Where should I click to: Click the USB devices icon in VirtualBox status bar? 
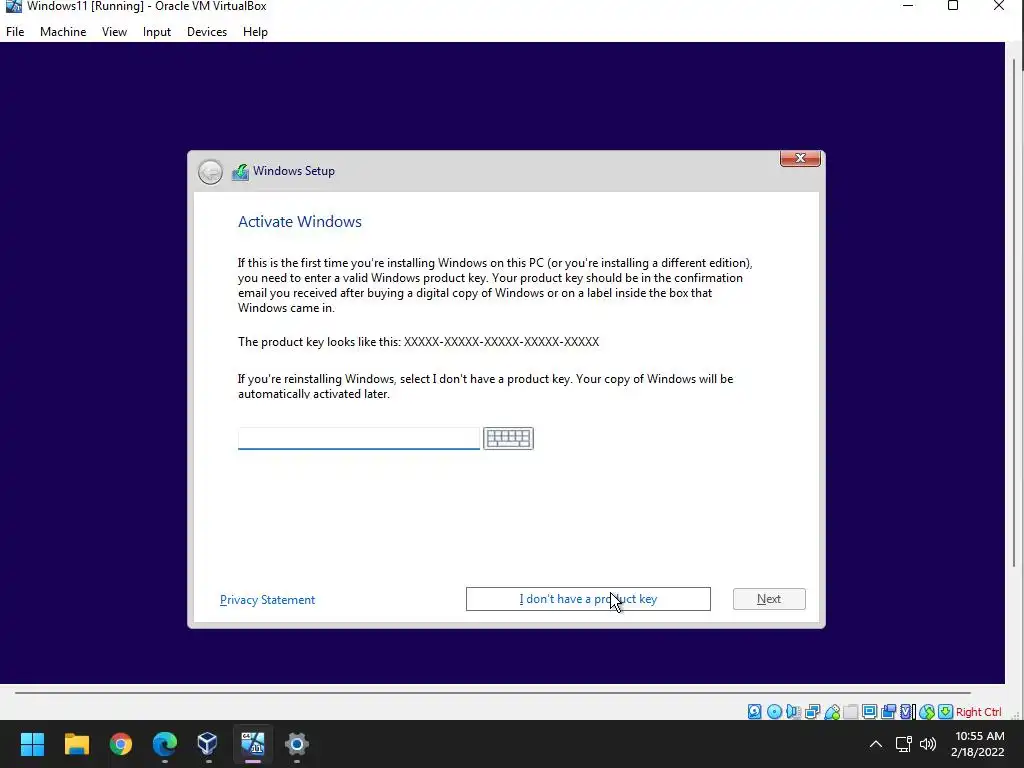(832, 711)
